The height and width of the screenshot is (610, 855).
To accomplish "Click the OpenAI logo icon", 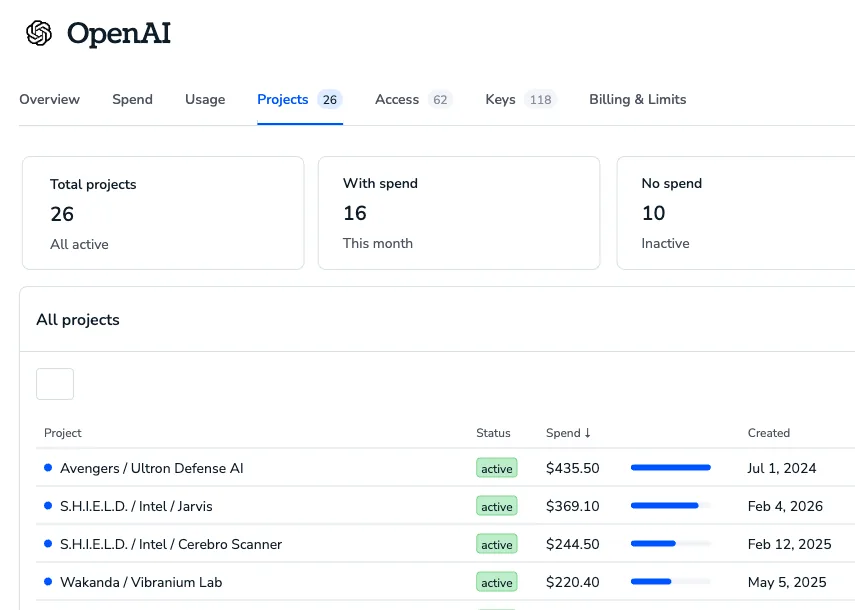I will 39,33.
